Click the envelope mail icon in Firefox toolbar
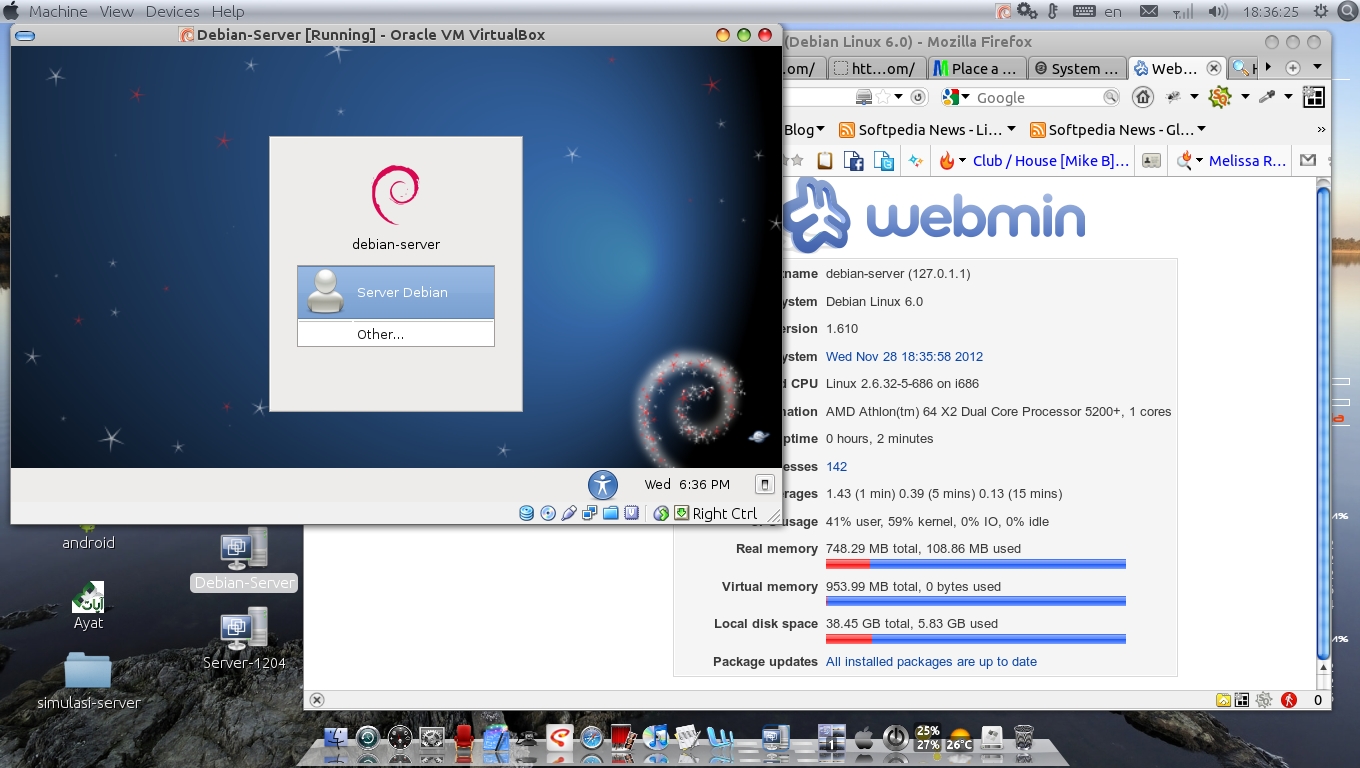Screen dimensions: 1360x768 pos(1307,160)
